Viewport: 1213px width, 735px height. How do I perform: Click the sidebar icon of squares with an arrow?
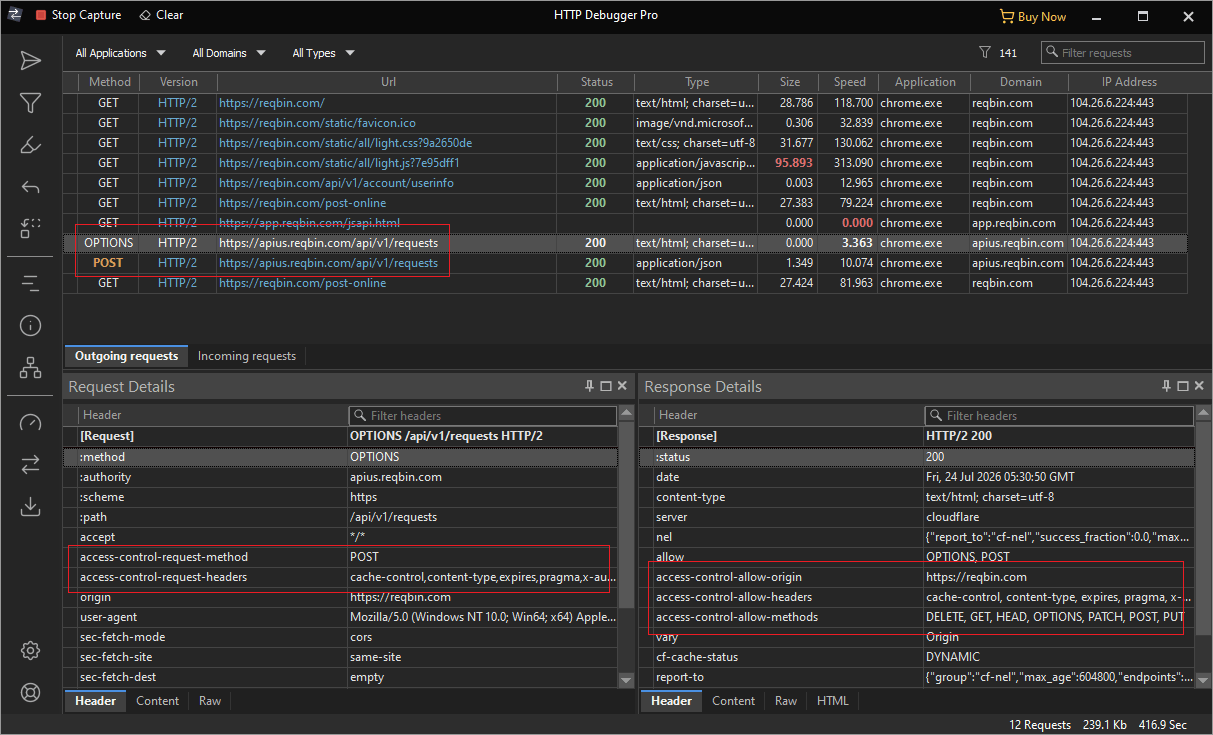coord(30,229)
